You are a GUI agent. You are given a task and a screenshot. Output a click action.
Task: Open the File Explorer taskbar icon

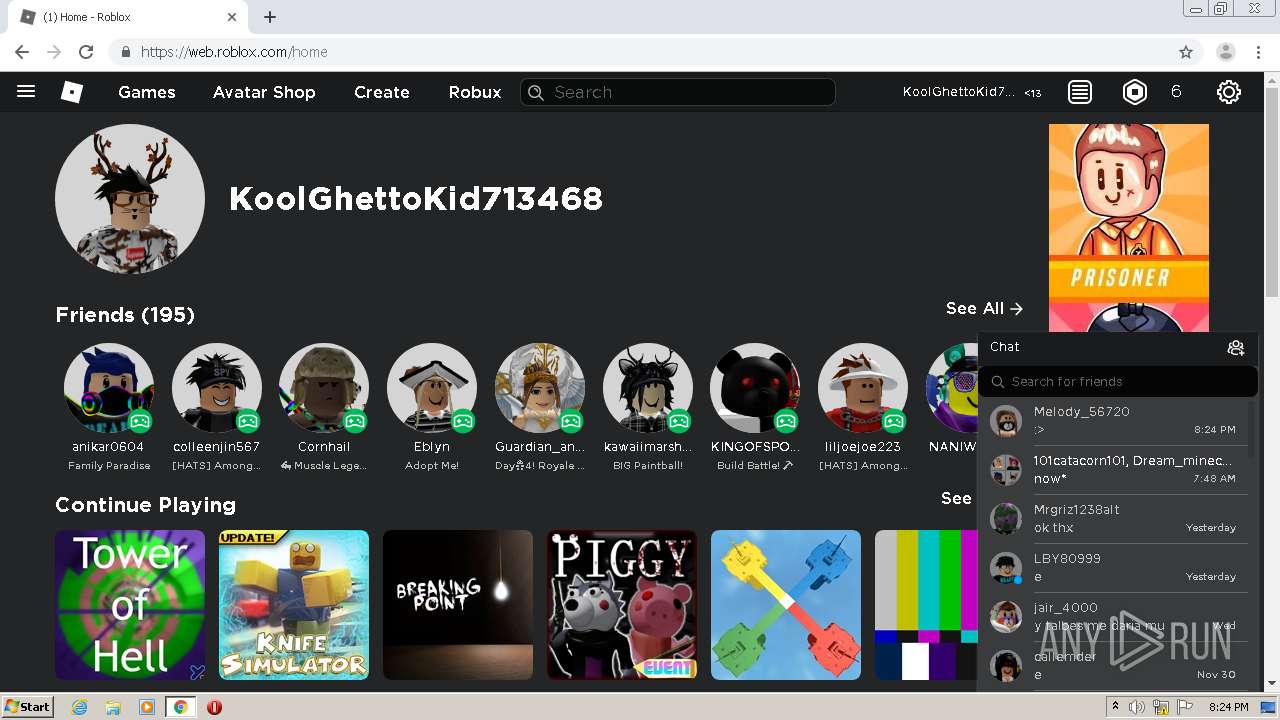[x=113, y=707]
